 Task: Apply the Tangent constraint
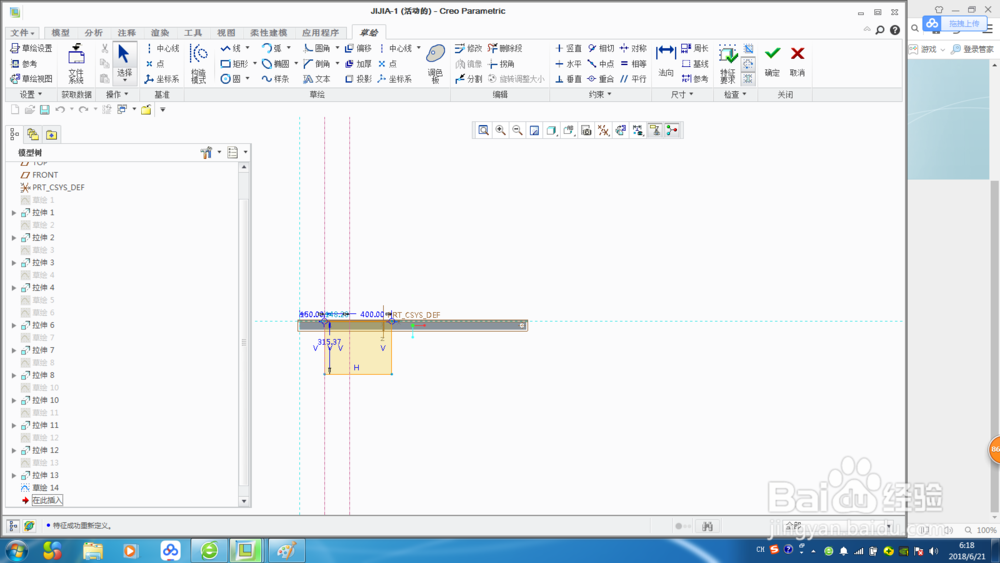[x=601, y=48]
